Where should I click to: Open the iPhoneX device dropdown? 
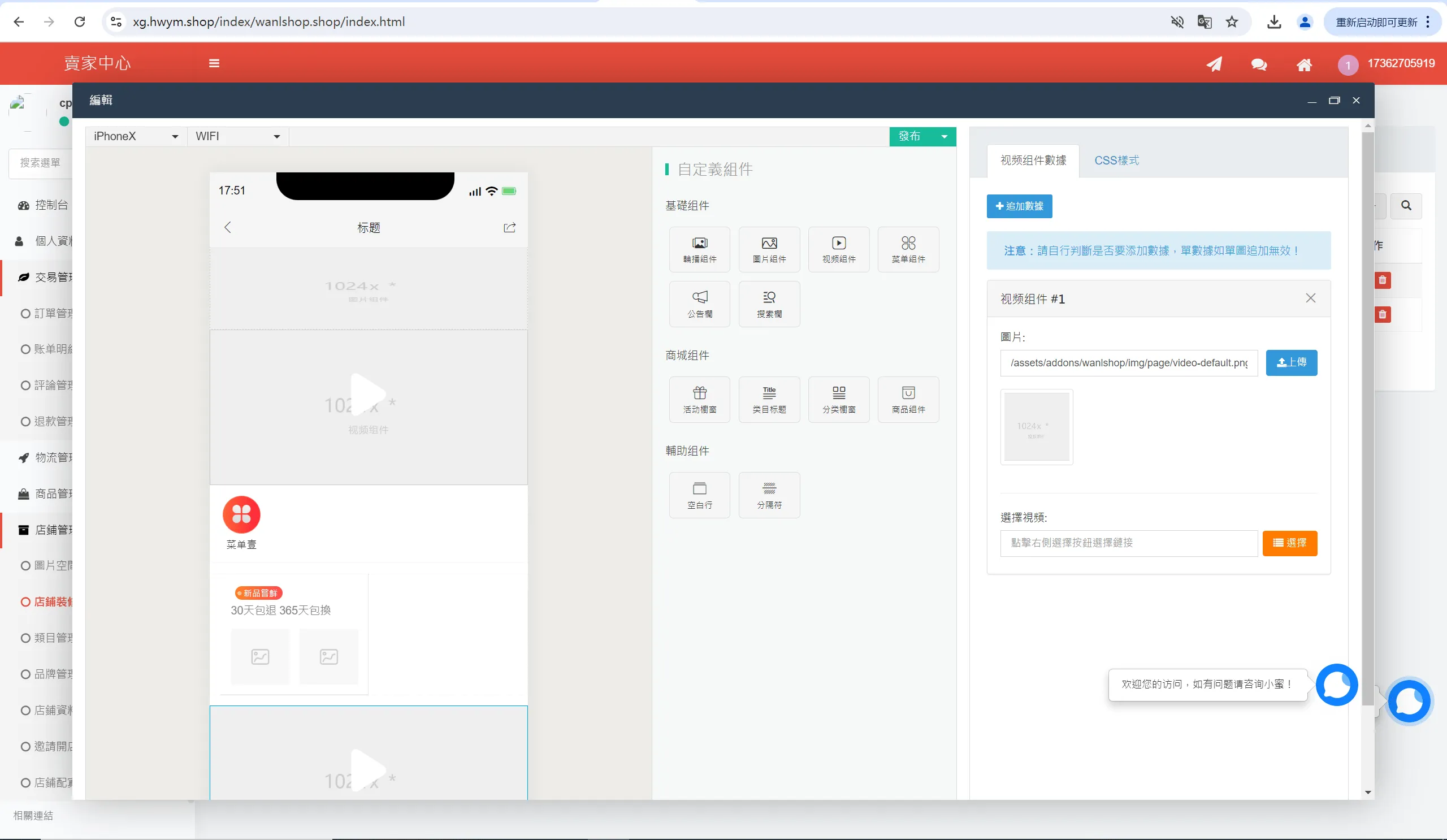(136, 136)
